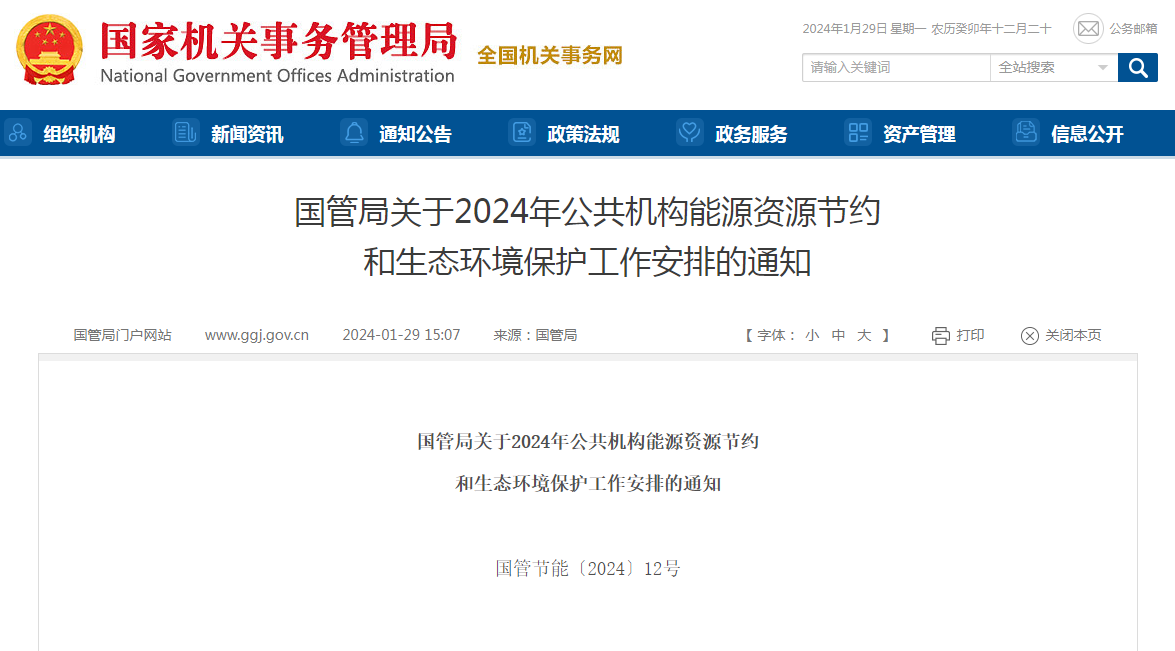Viewport: 1175px width, 651px height.
Task: Click the 关闭本页 link
Action: coord(1073,336)
